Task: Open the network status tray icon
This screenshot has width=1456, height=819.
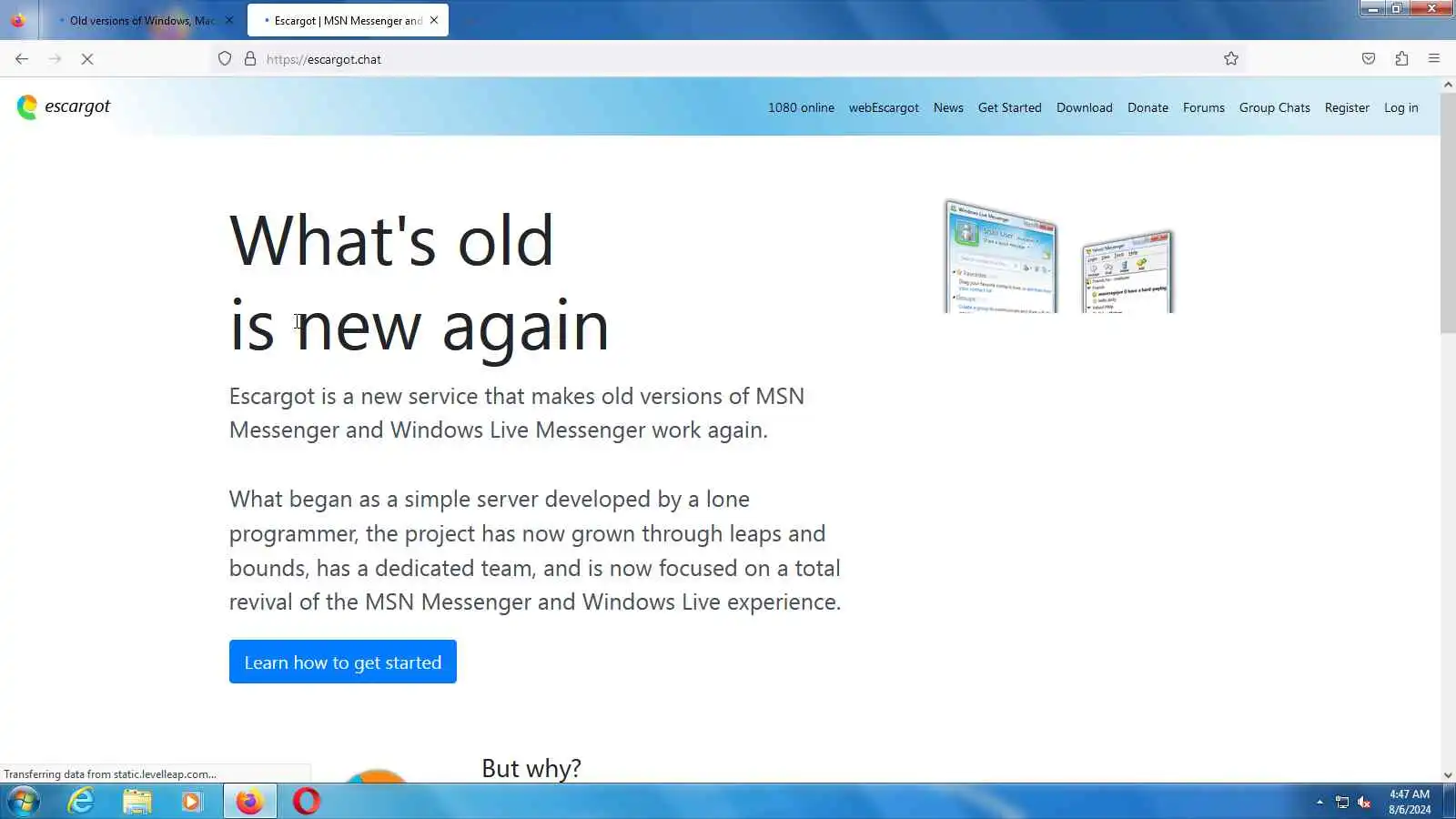Action: click(1342, 802)
